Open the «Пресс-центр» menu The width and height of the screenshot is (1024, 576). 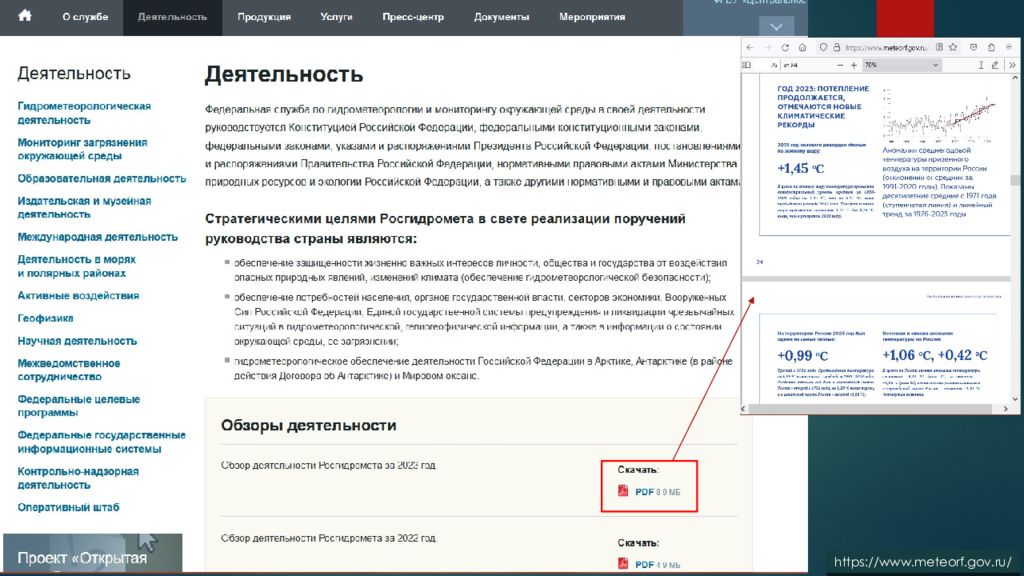click(413, 17)
